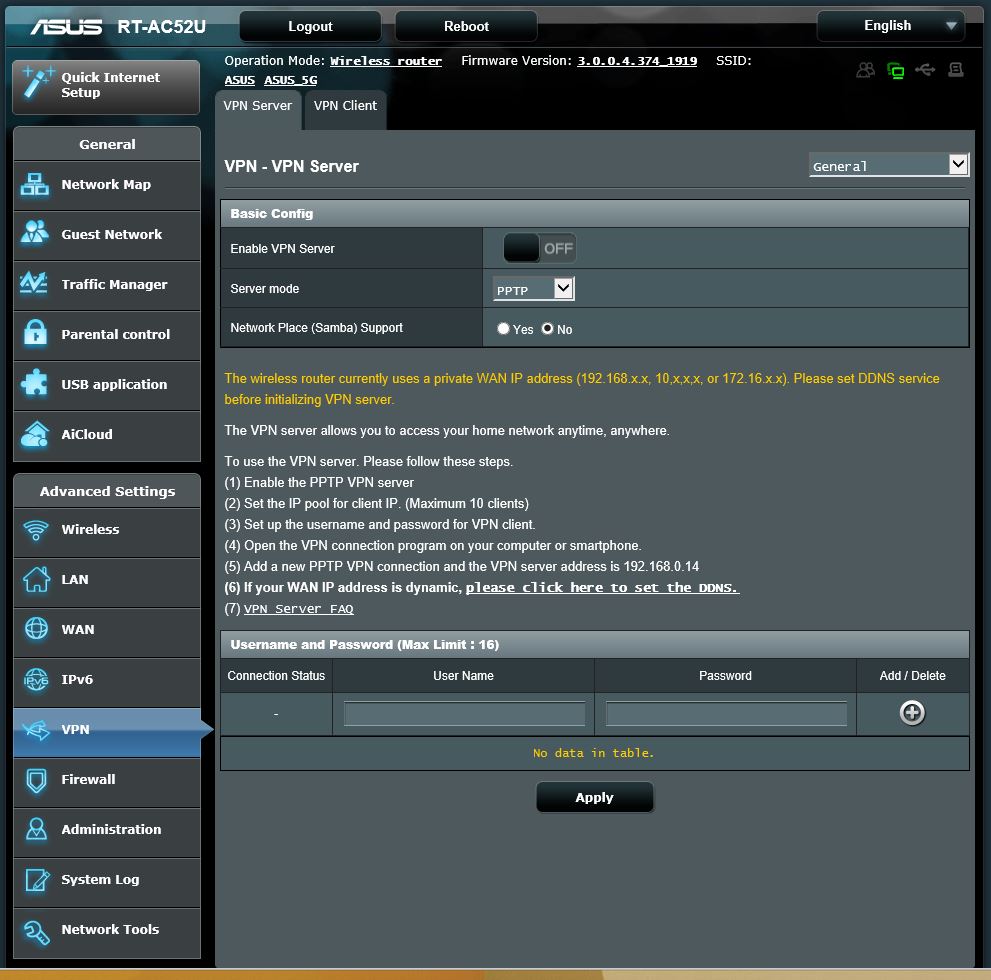Toggle the Enable VPN Server switch
This screenshot has height=980, width=991.
(x=539, y=248)
